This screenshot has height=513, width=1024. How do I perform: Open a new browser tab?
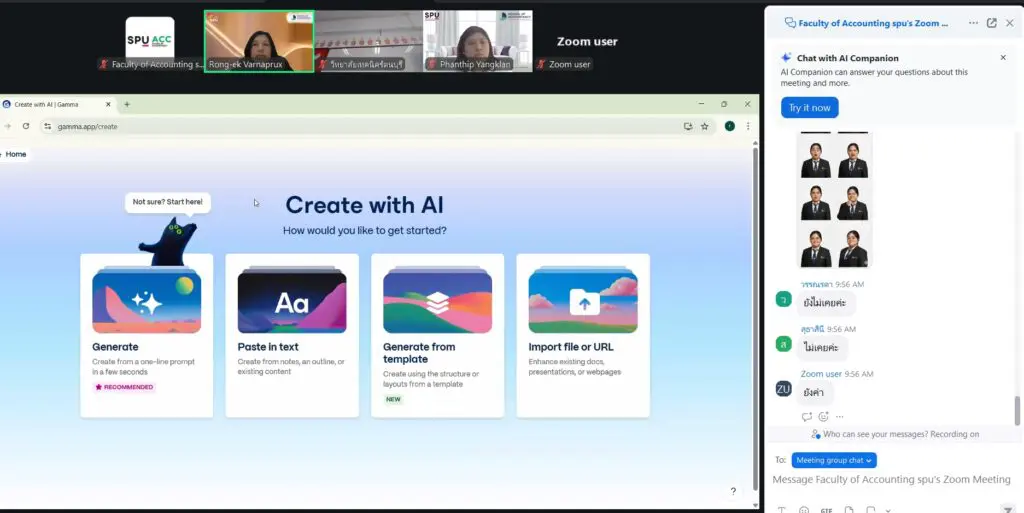(127, 104)
